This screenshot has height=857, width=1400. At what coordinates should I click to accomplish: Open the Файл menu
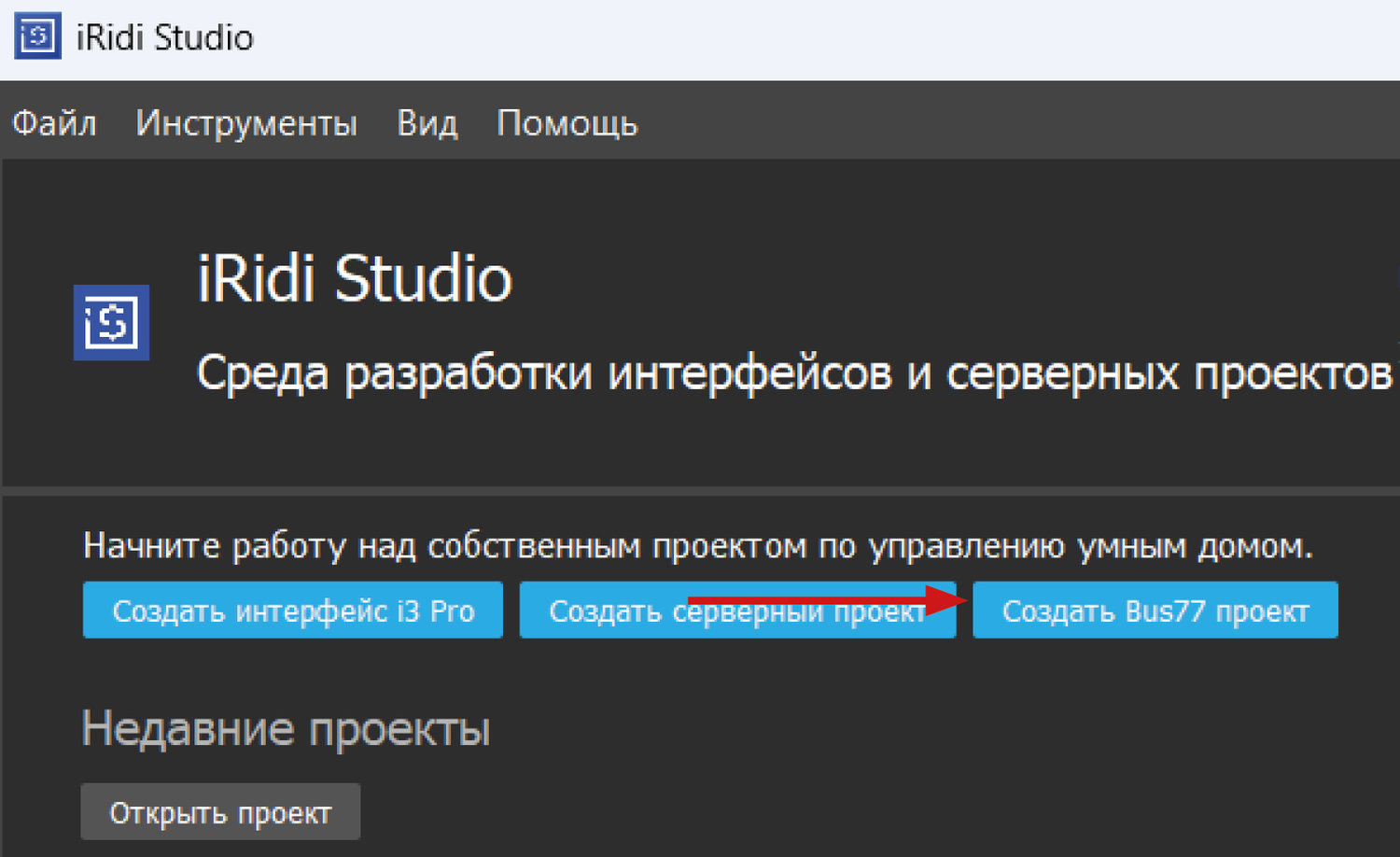click(54, 123)
